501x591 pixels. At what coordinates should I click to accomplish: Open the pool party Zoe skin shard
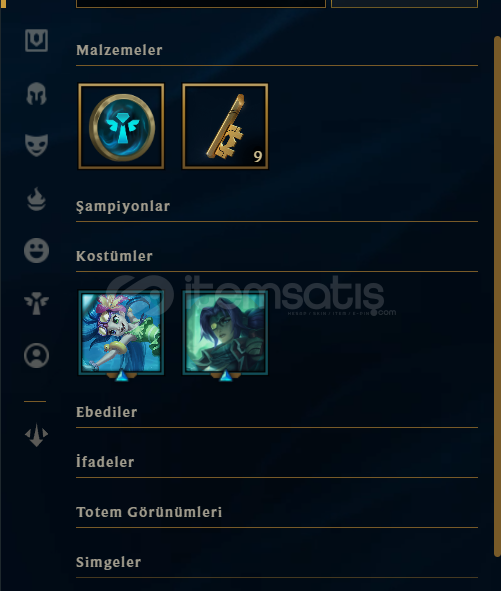(x=121, y=333)
